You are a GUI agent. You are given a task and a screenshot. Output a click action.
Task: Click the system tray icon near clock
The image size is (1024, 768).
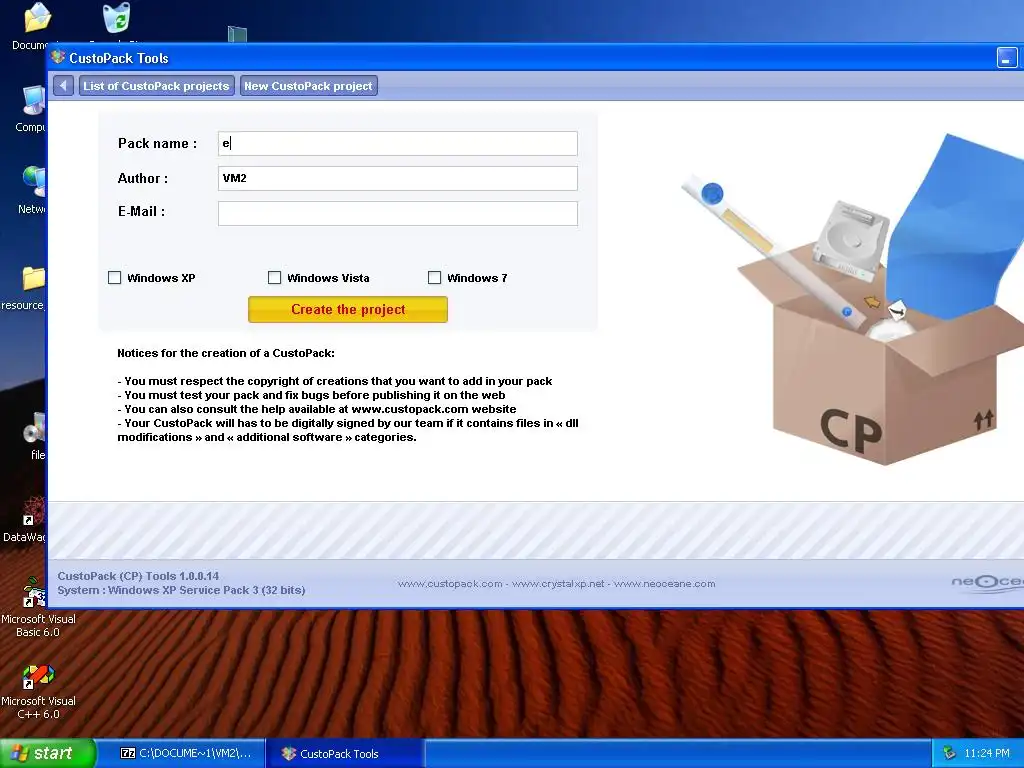pos(950,754)
